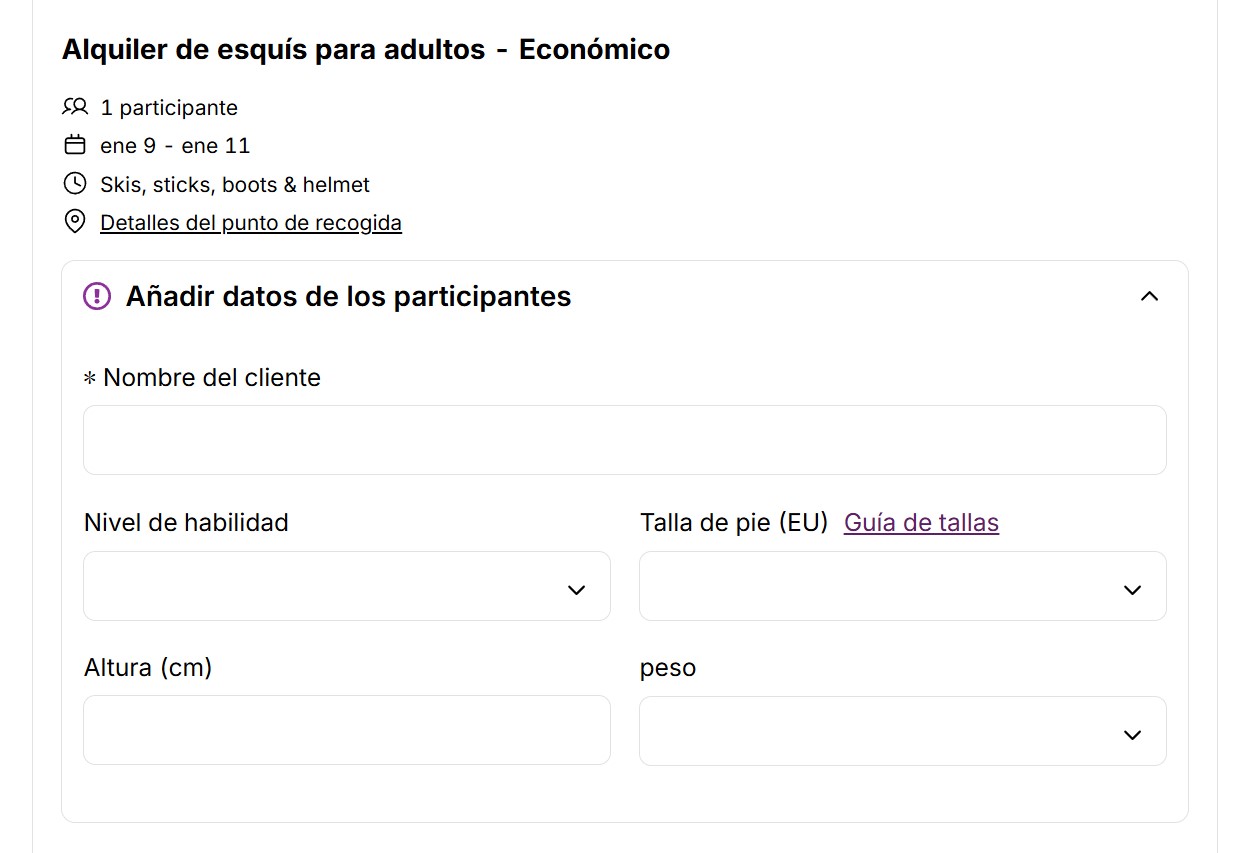Click the calendar icon beside the dates
1247x853 pixels.
[75, 146]
